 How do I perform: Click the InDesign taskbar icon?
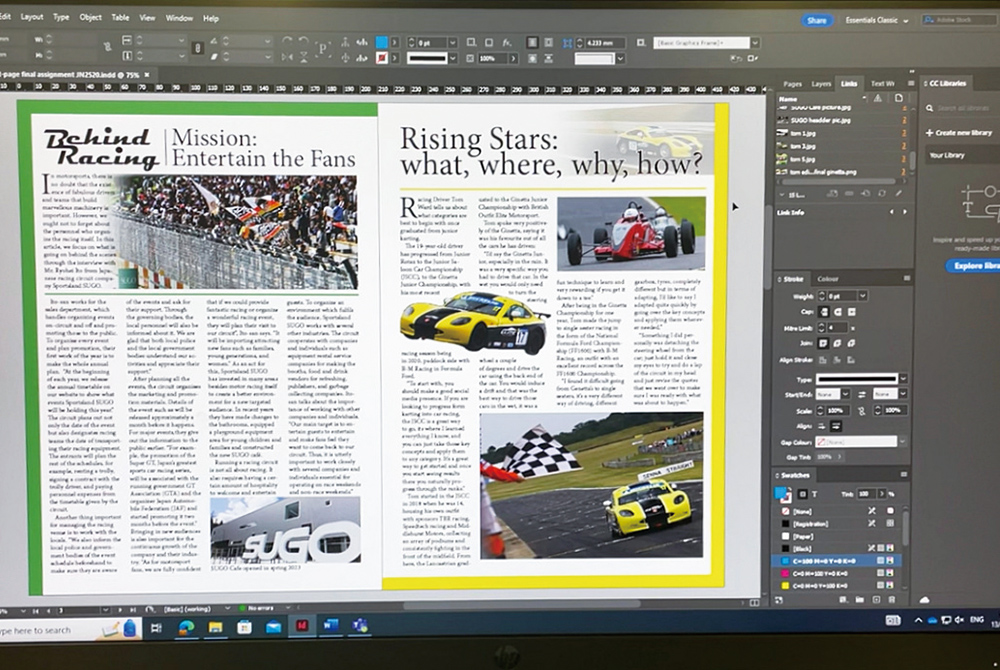pos(302,626)
